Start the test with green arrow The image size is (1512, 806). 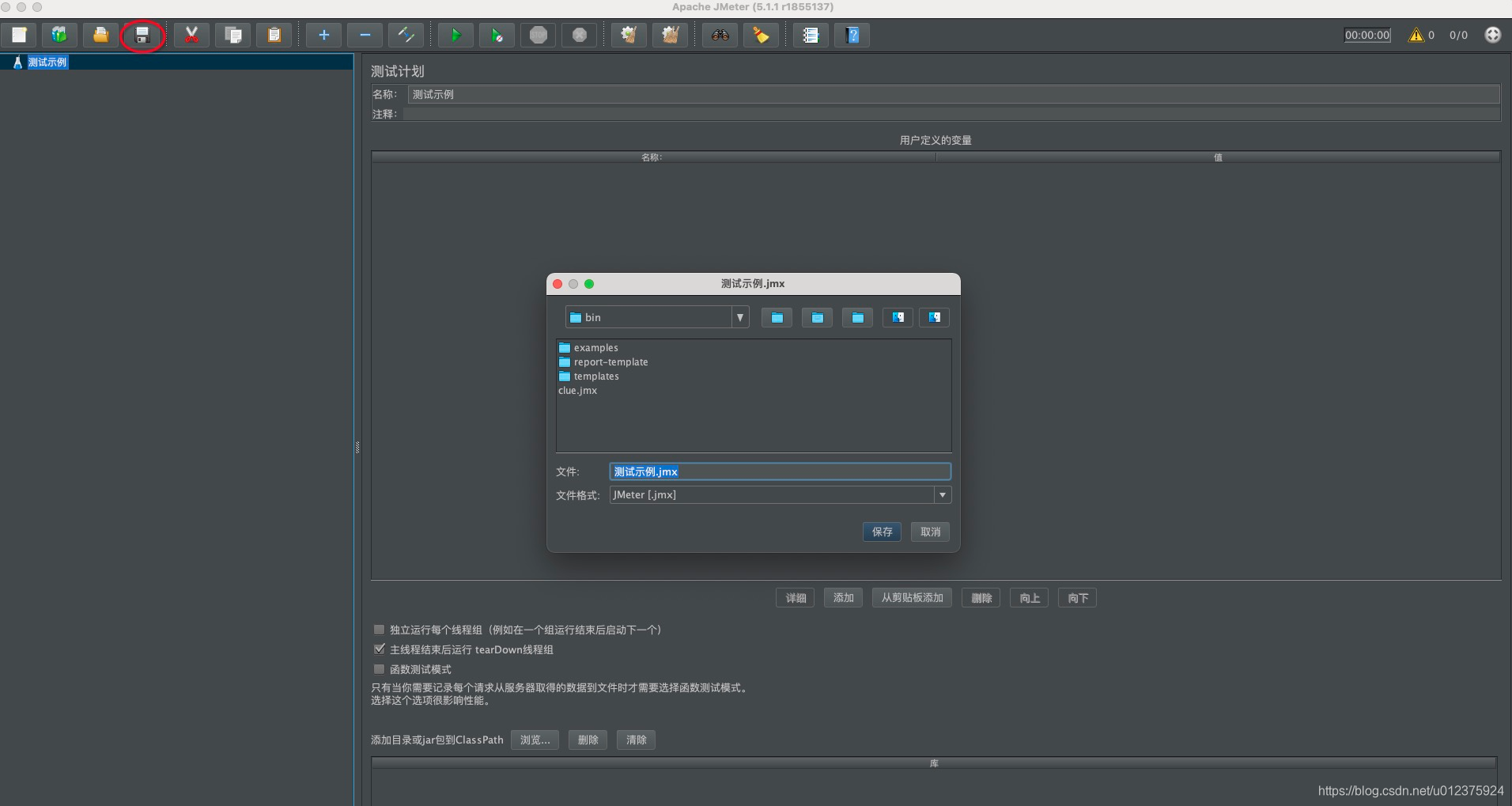coord(455,35)
